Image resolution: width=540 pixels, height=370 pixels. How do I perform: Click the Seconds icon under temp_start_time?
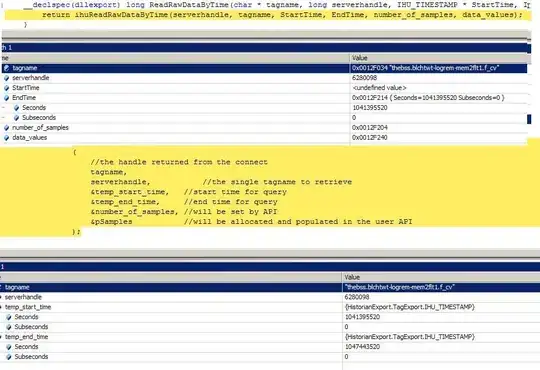coord(9,317)
